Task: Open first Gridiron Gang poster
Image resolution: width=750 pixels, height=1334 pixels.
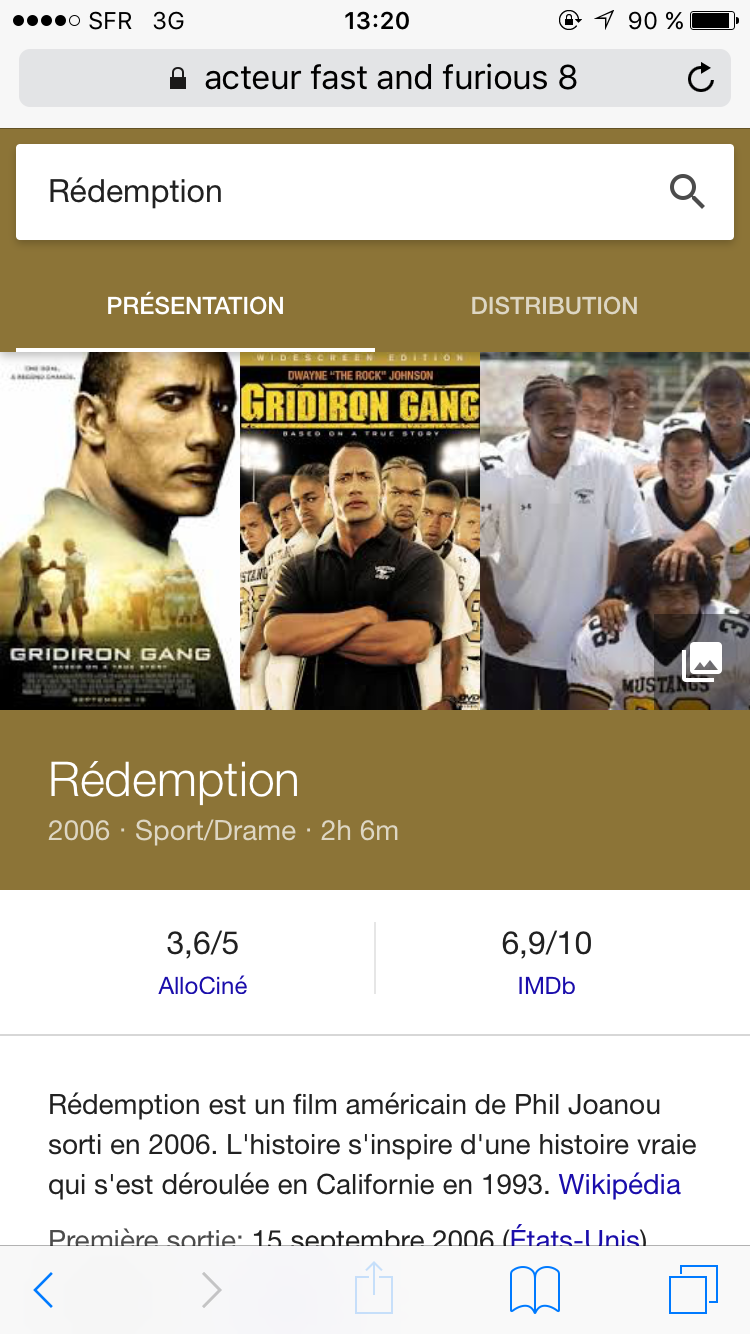Action: (119, 531)
